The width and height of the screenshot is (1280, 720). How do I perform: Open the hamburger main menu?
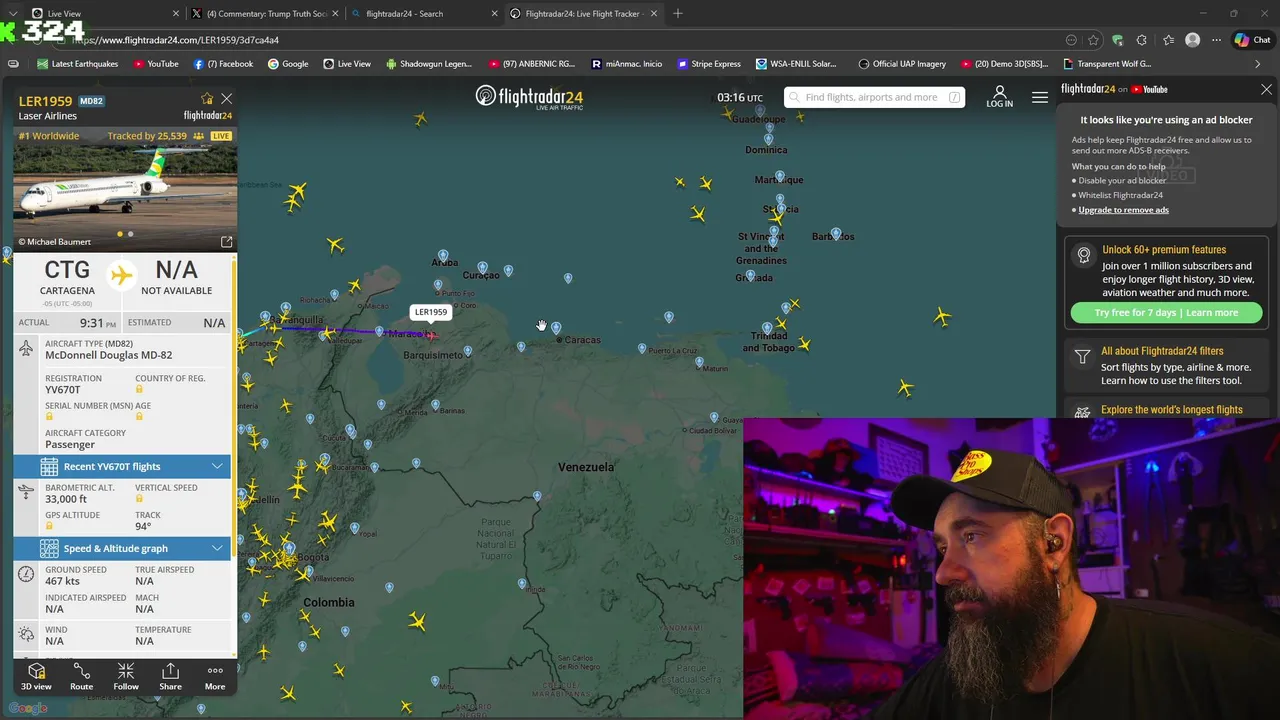coord(1040,97)
